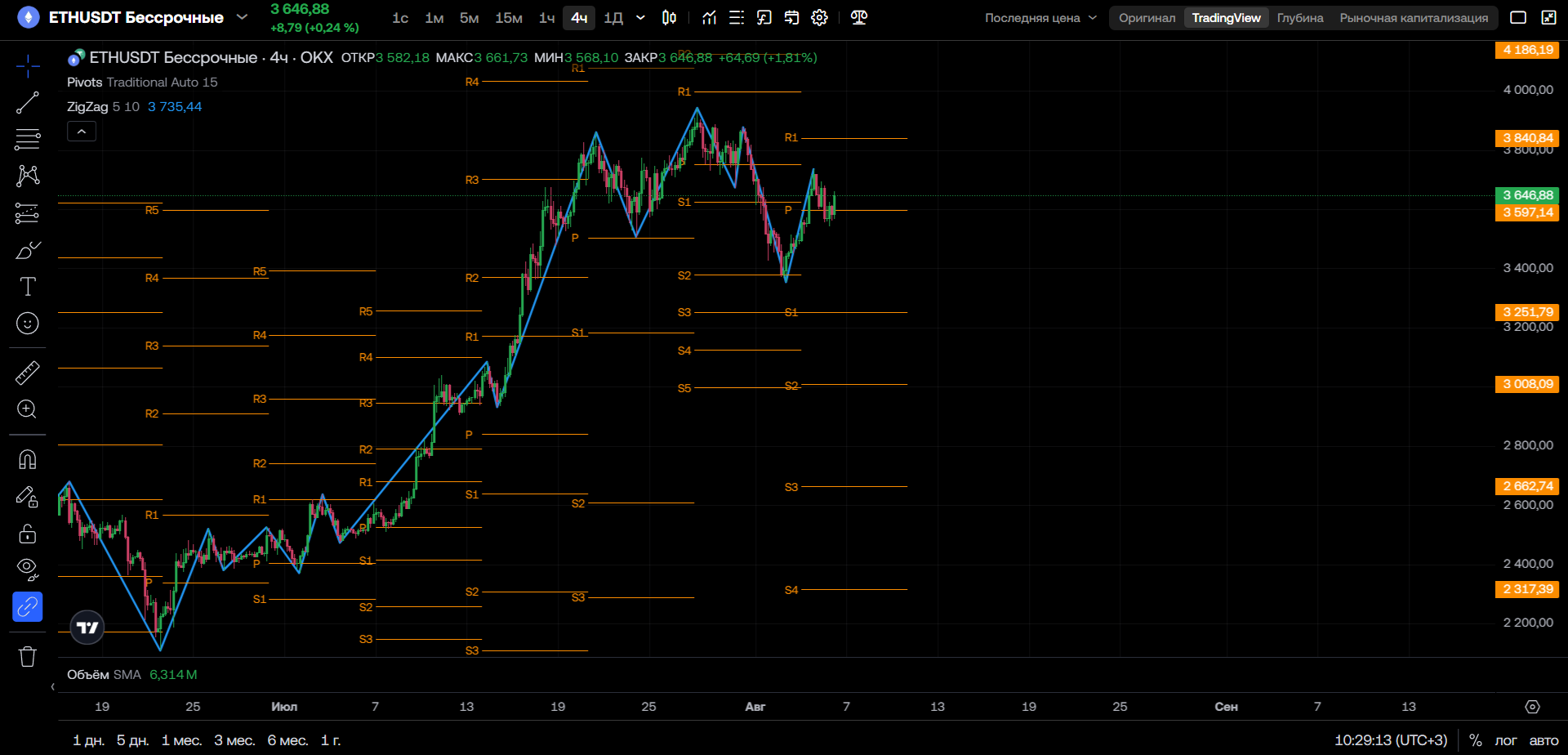Activate the zoom in tool
Screen dimensions: 1568x755
(x=28, y=409)
